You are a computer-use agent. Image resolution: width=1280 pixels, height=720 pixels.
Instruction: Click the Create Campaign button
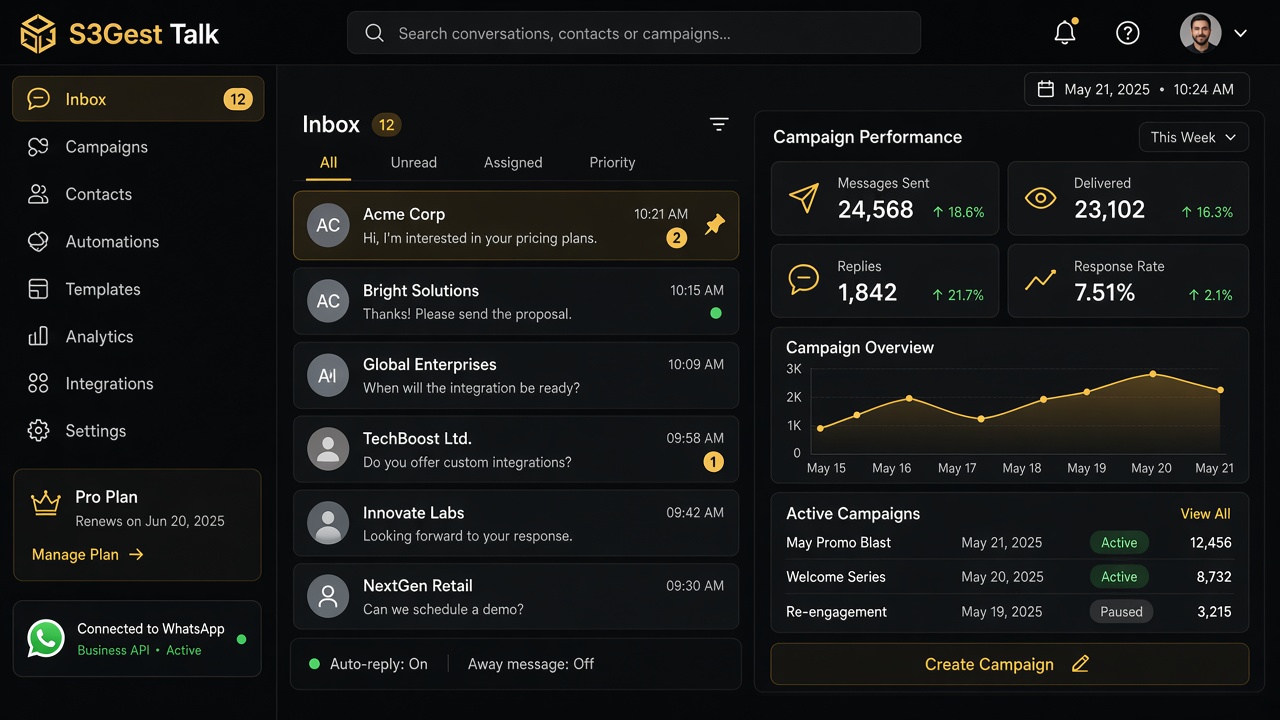click(1010, 664)
